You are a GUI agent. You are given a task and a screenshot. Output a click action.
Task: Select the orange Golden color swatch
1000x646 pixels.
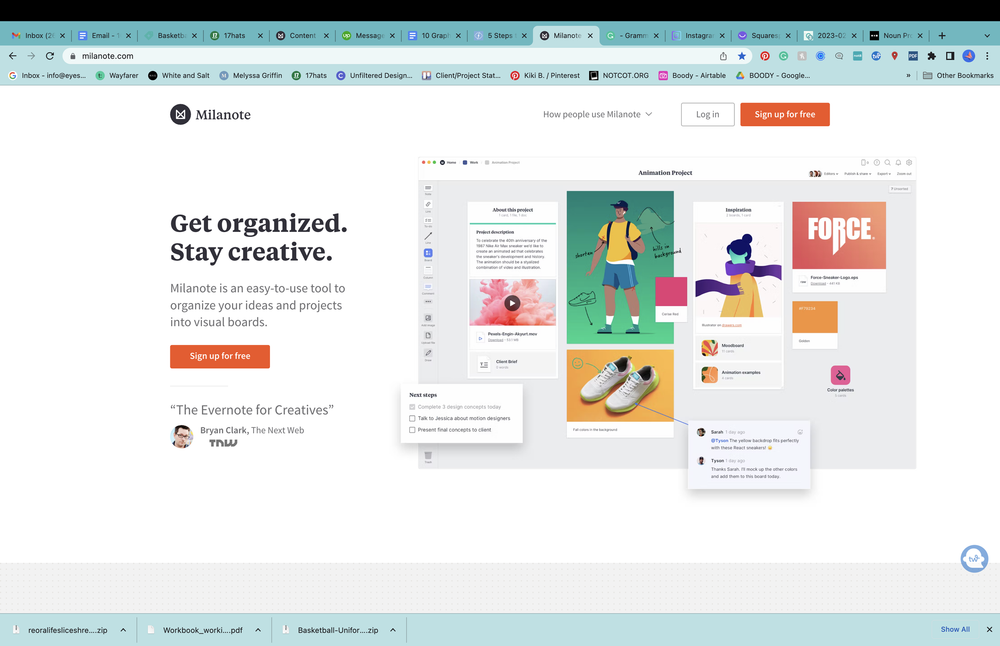point(814,317)
